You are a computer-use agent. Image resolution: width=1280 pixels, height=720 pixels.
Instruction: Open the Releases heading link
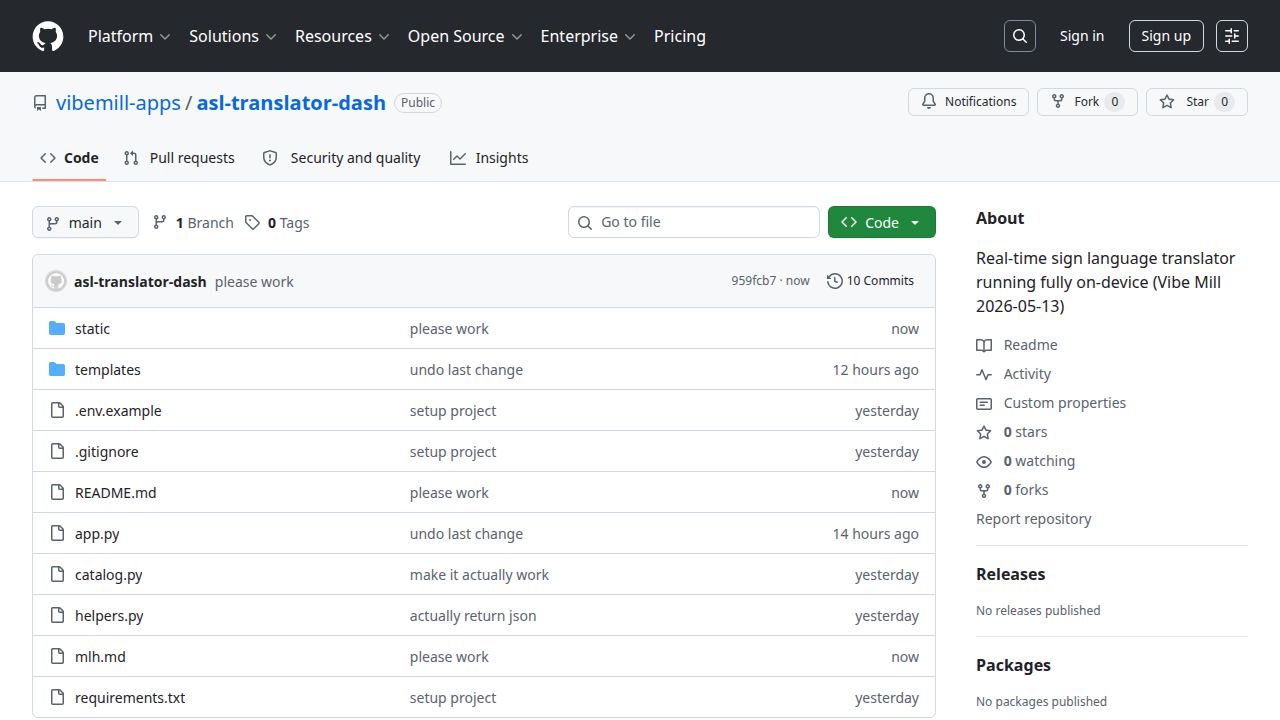[x=1010, y=574]
